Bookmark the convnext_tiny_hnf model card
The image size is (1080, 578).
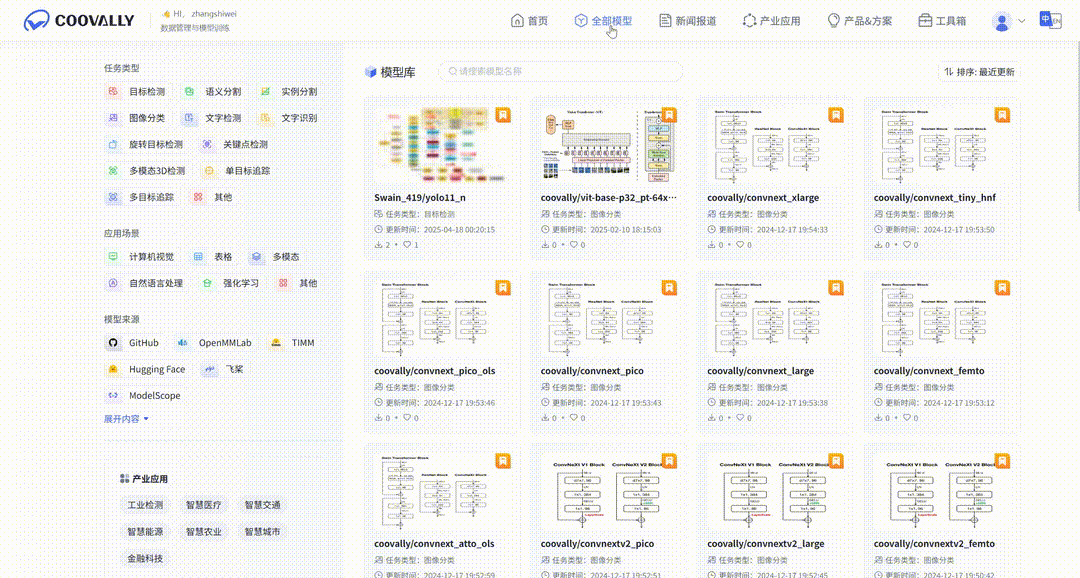click(x=1003, y=114)
